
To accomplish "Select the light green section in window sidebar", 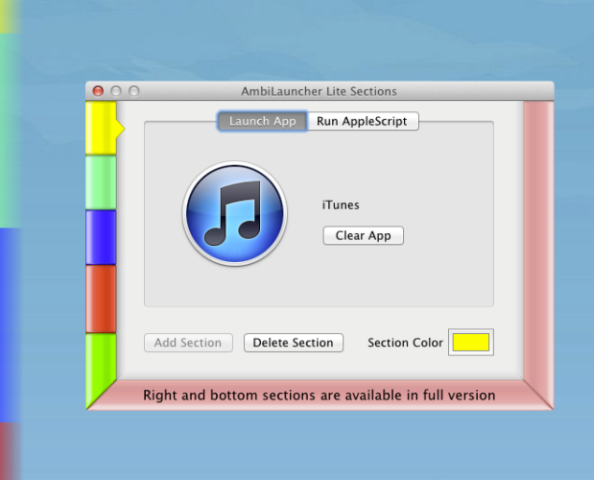I will click(x=101, y=183).
